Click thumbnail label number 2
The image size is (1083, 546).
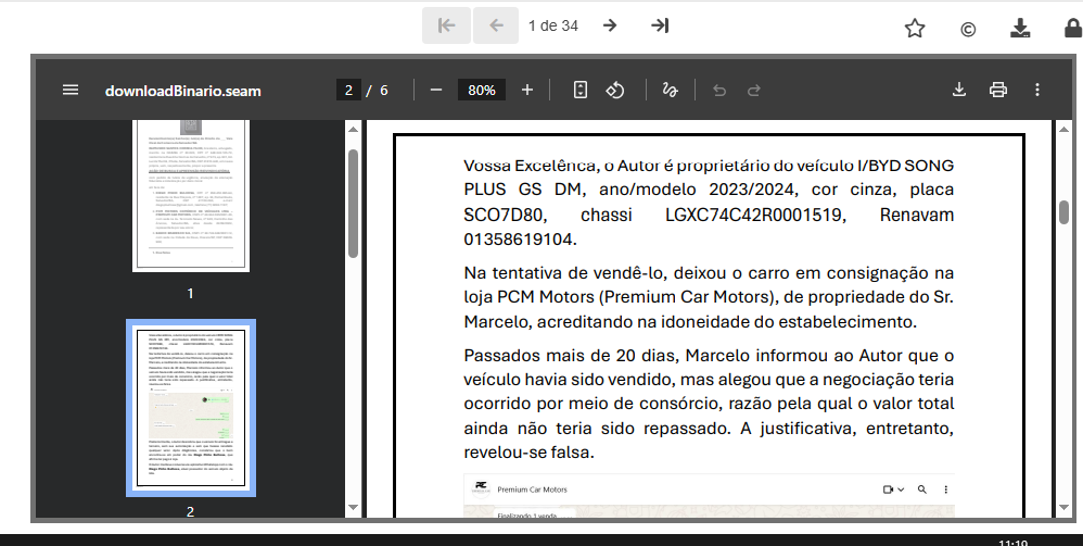[191, 511]
